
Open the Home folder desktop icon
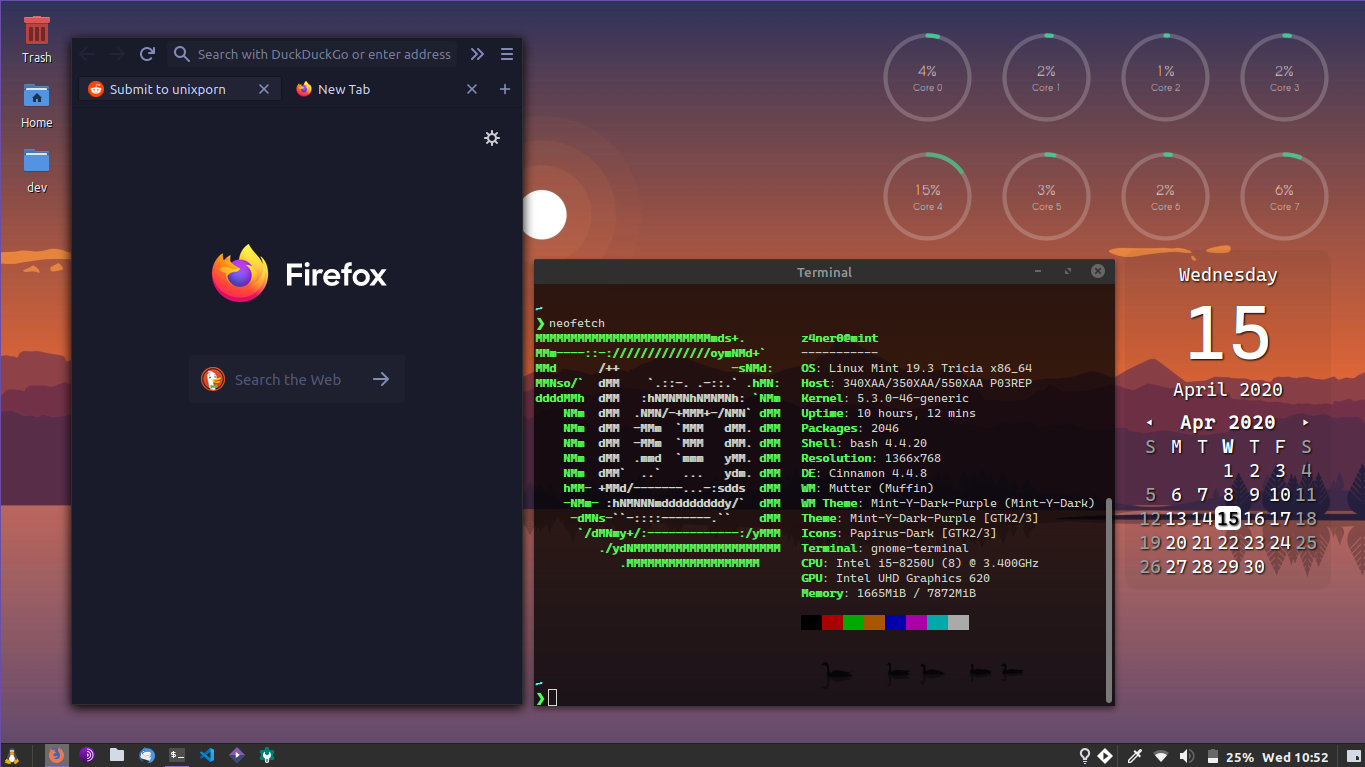tap(37, 96)
